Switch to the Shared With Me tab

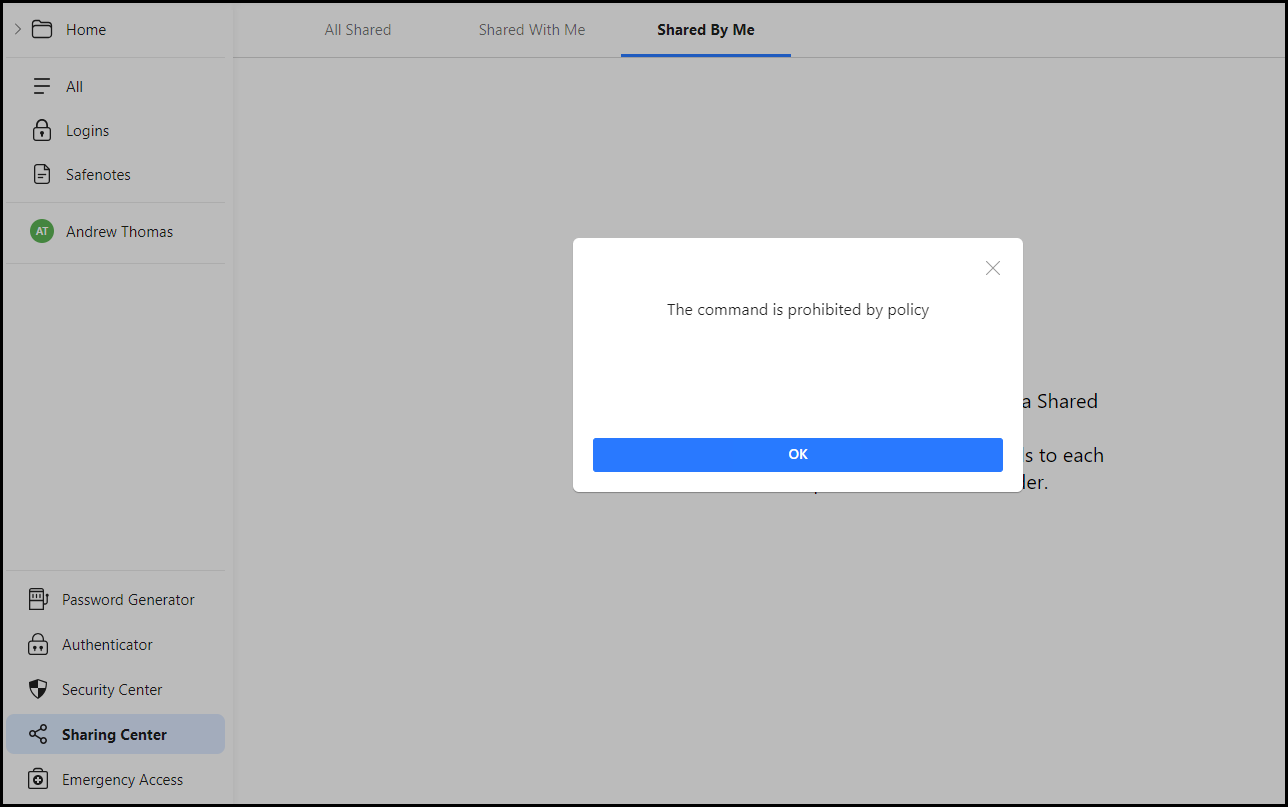coord(531,29)
